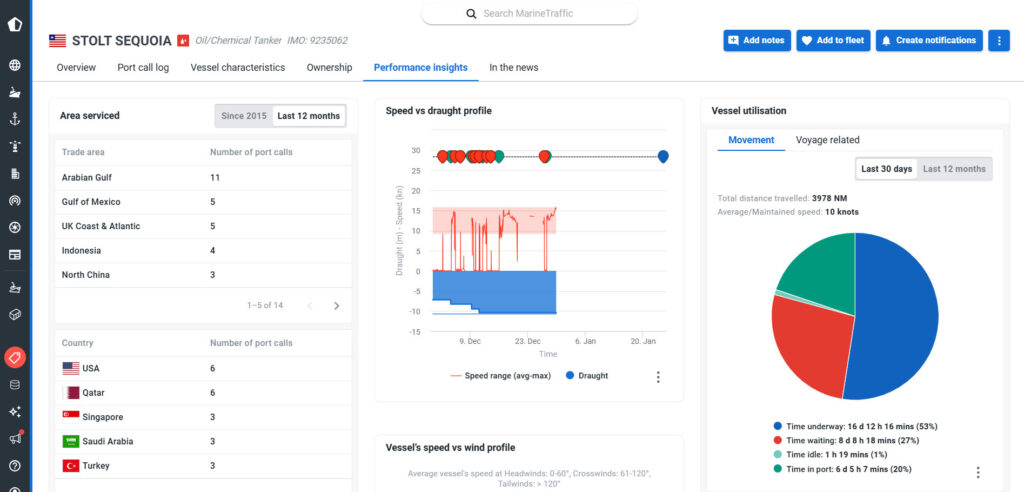The height and width of the screenshot is (492, 1024).
Task: Open the Overview tab
Action: [76, 67]
